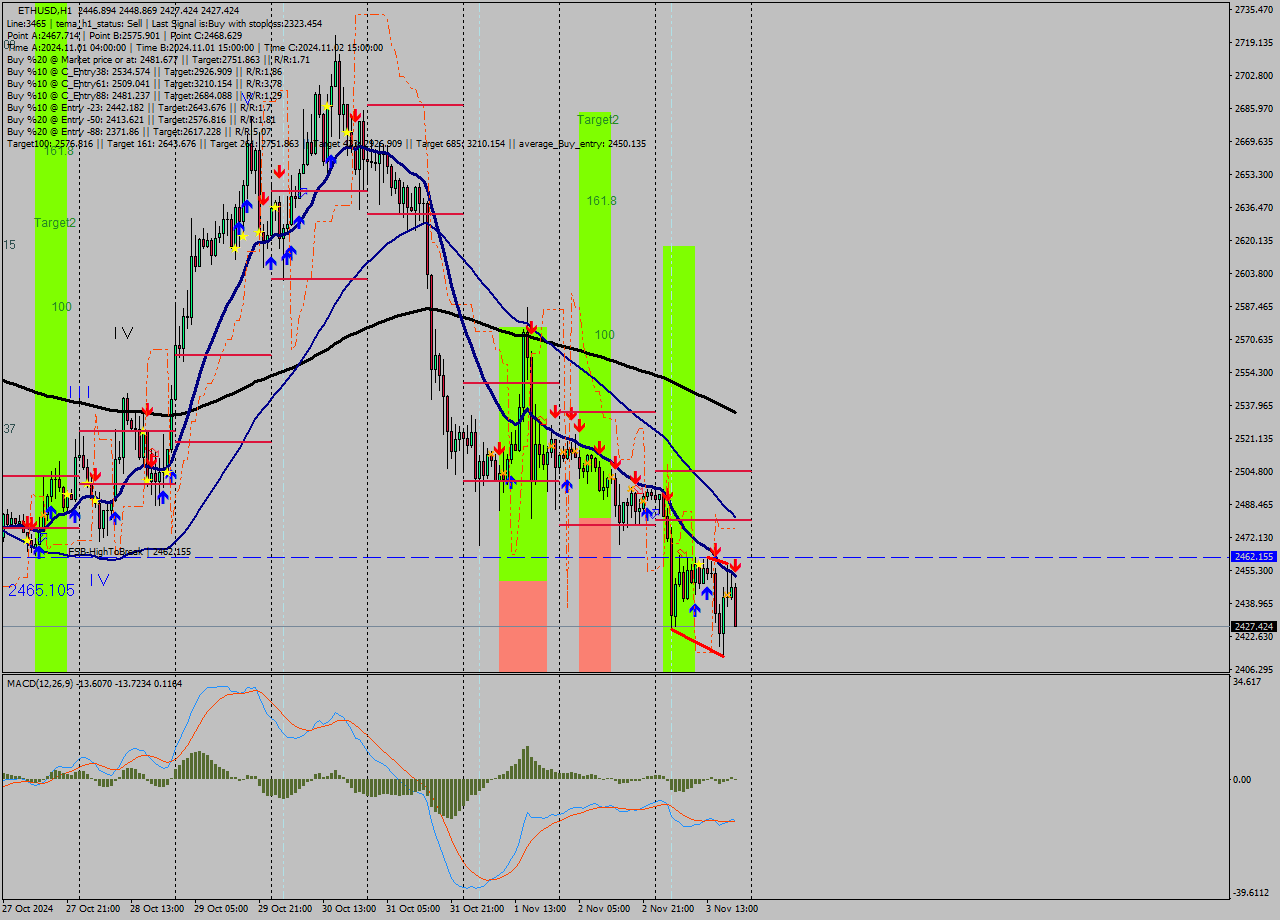Screen dimensions: 1280x920
Task: Click the 2504.800 price scale value
Action: click(x=1253, y=471)
